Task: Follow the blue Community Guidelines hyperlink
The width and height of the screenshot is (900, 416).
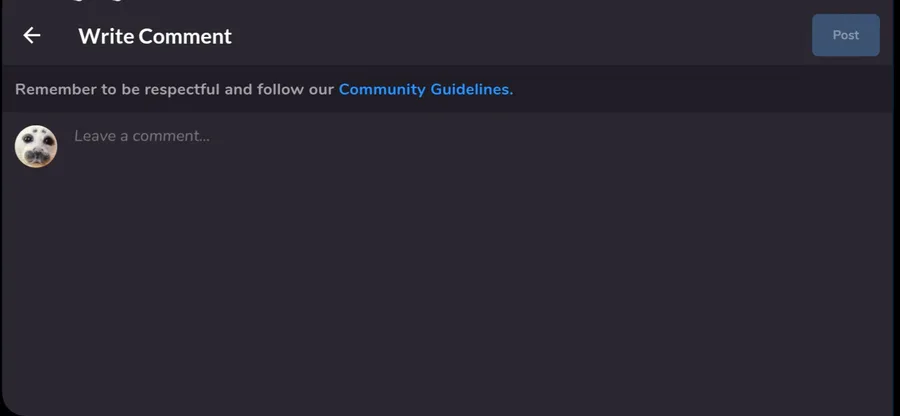Action: coord(425,90)
